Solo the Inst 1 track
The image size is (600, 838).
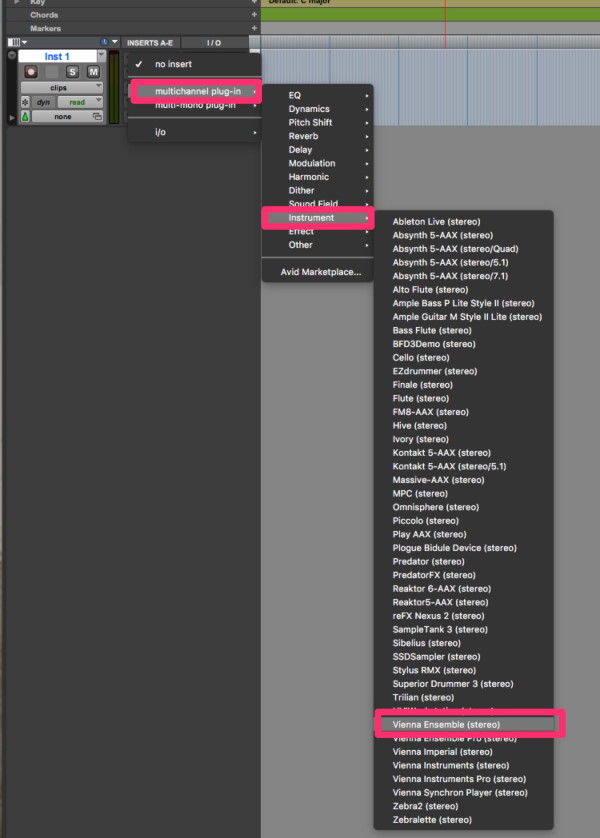pos(72,72)
